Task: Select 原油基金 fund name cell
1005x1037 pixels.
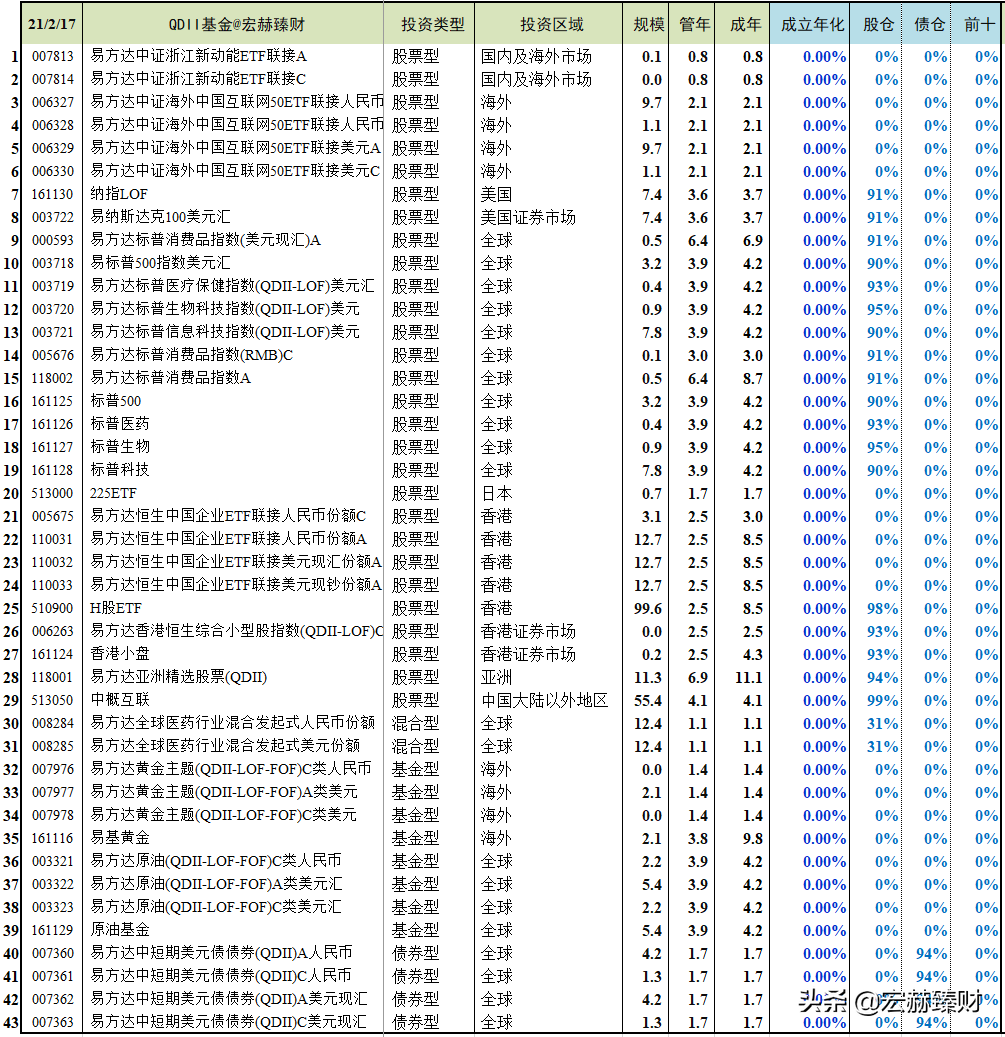Action: point(120,931)
